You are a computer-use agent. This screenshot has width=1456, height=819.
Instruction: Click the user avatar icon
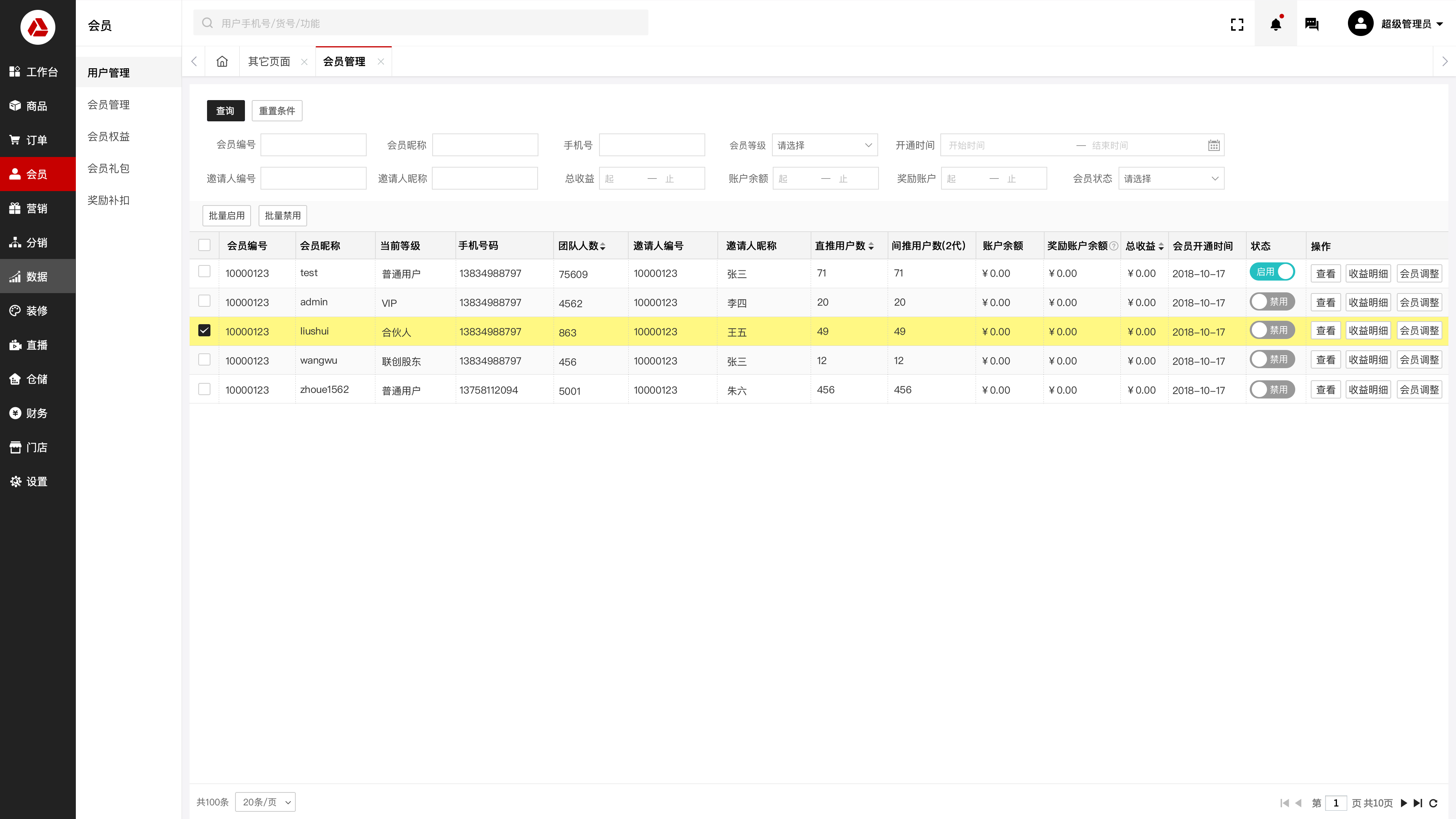click(x=1360, y=24)
